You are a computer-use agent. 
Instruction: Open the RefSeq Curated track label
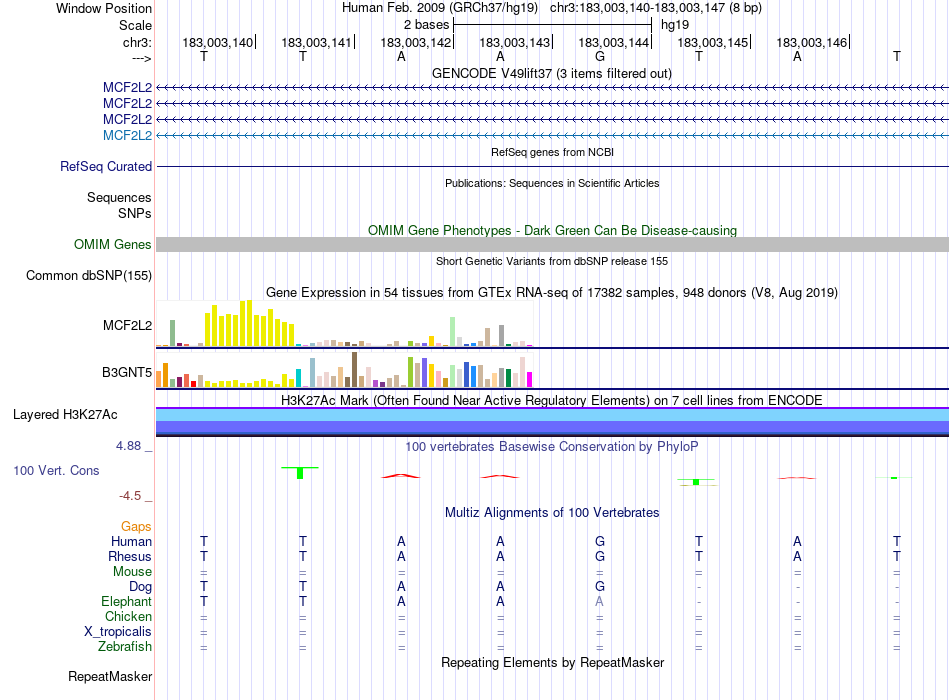coord(106,166)
